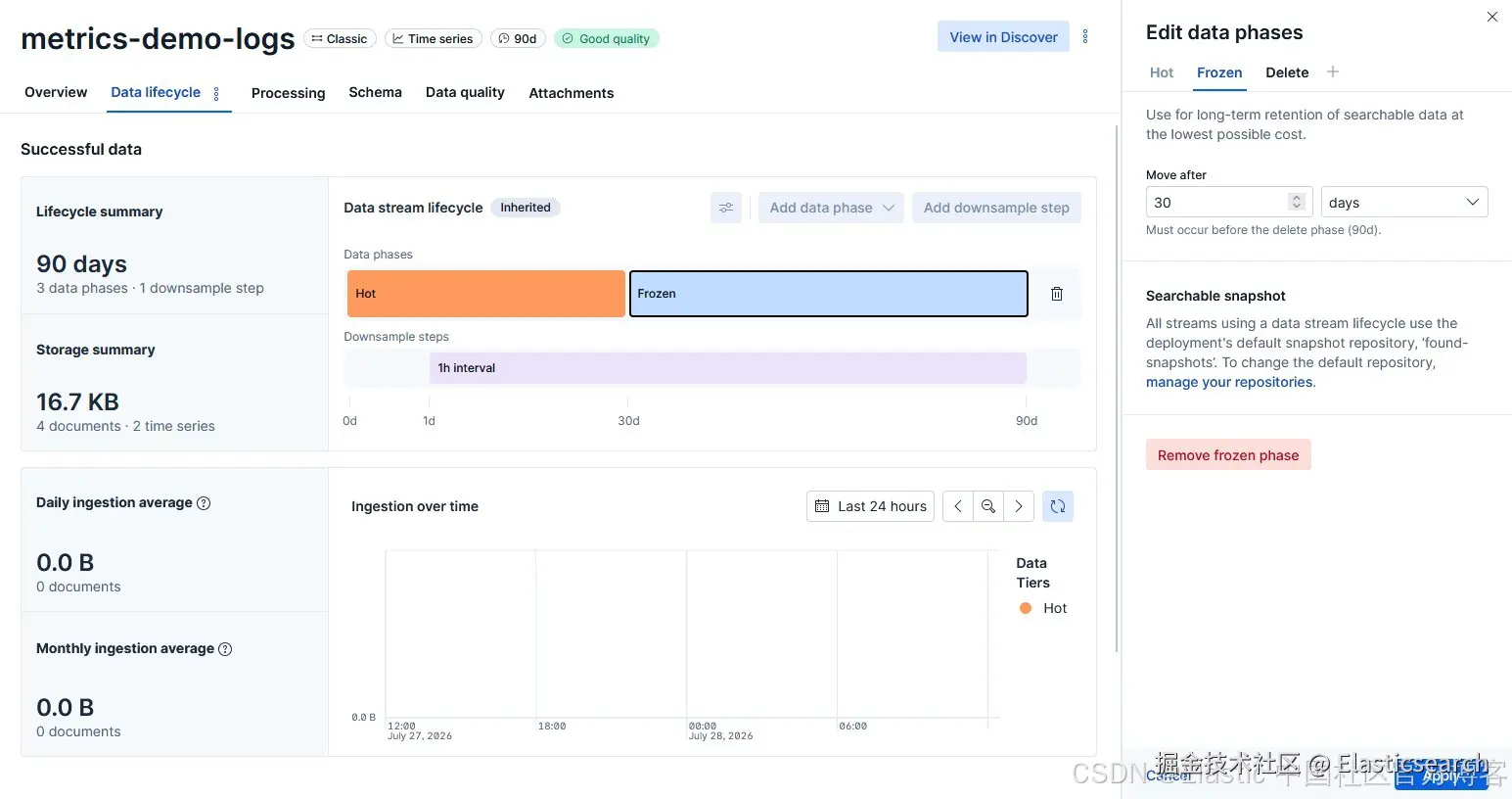
Task: Open manage your repositories link
Action: [1229, 382]
